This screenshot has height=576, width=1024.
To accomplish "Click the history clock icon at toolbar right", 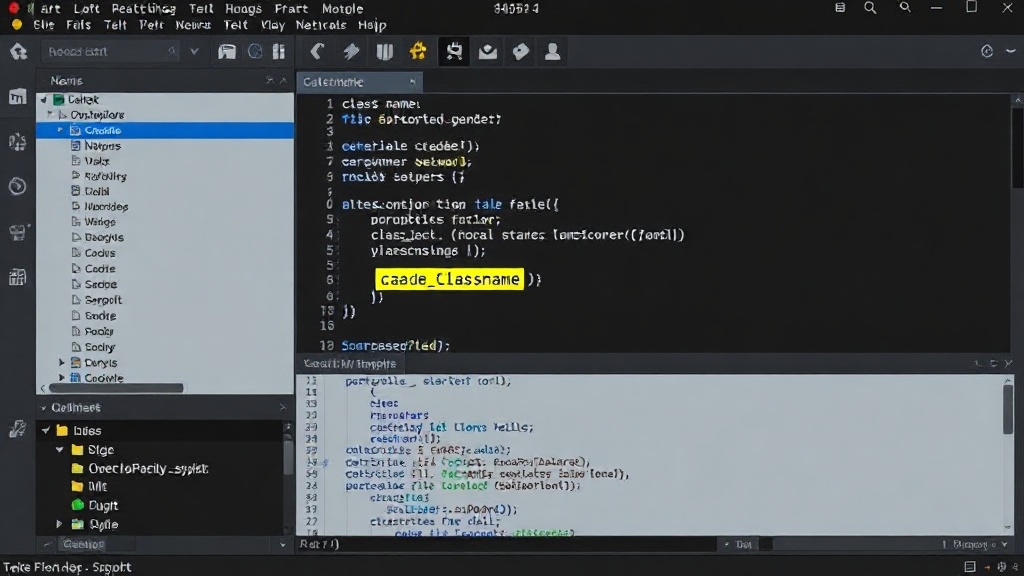I will (x=987, y=52).
